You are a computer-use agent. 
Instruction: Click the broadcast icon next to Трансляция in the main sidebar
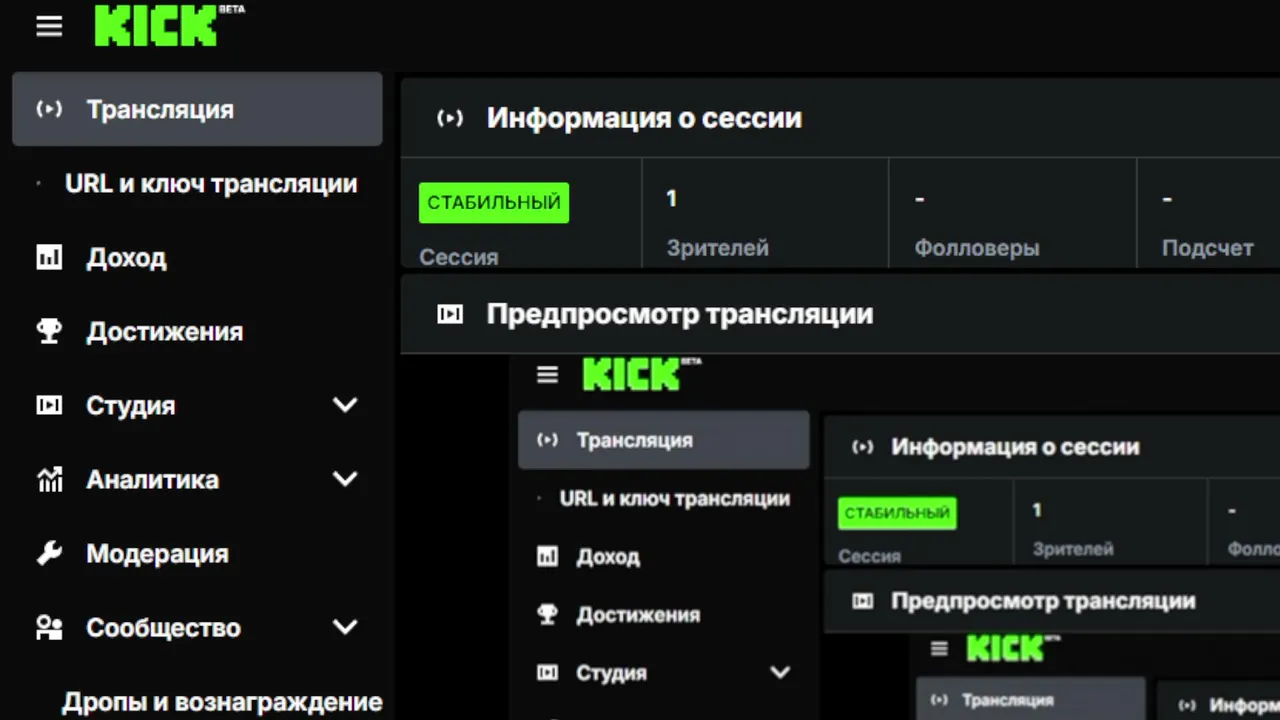49,109
